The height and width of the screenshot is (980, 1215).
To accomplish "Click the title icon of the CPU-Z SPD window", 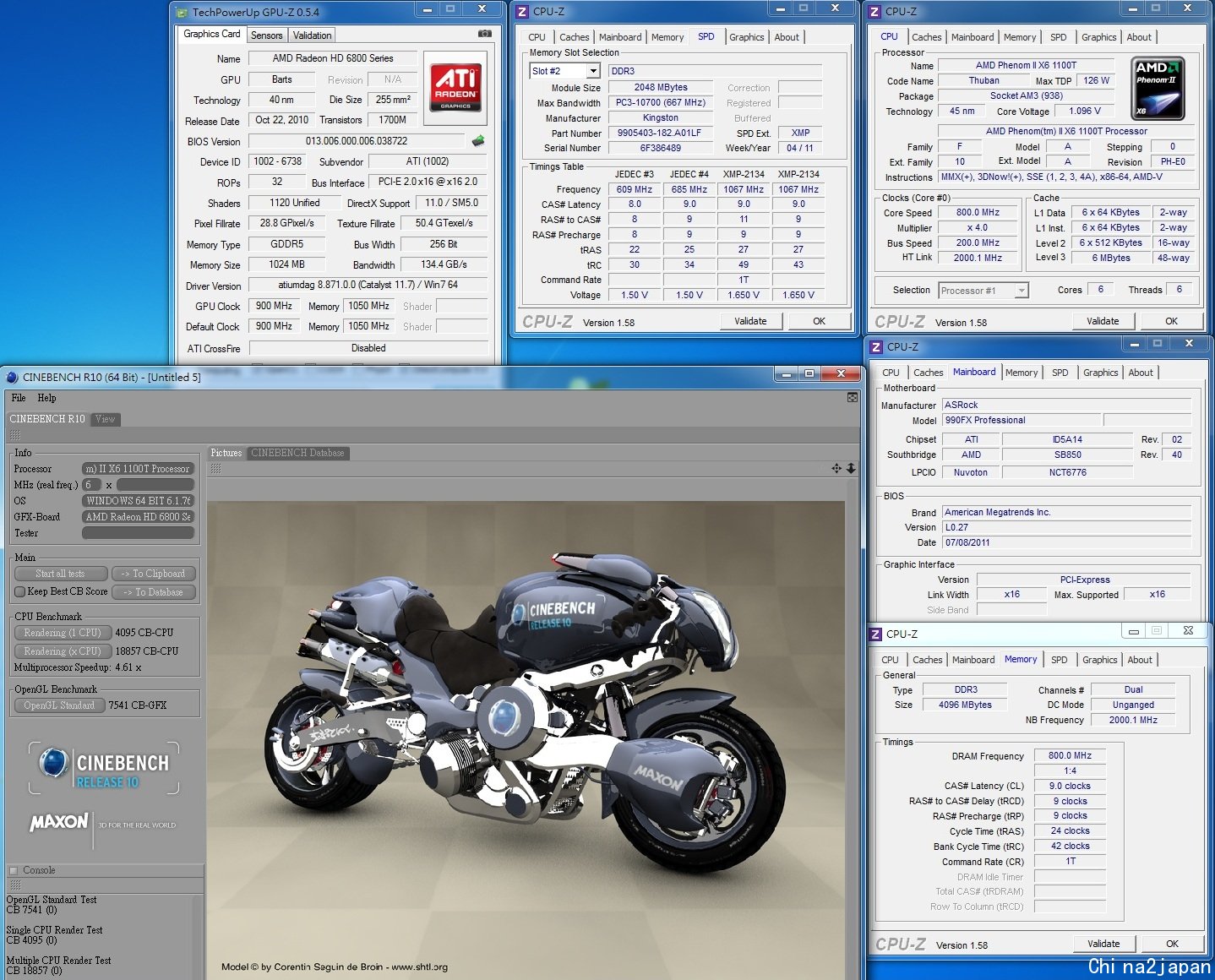I will 522,11.
